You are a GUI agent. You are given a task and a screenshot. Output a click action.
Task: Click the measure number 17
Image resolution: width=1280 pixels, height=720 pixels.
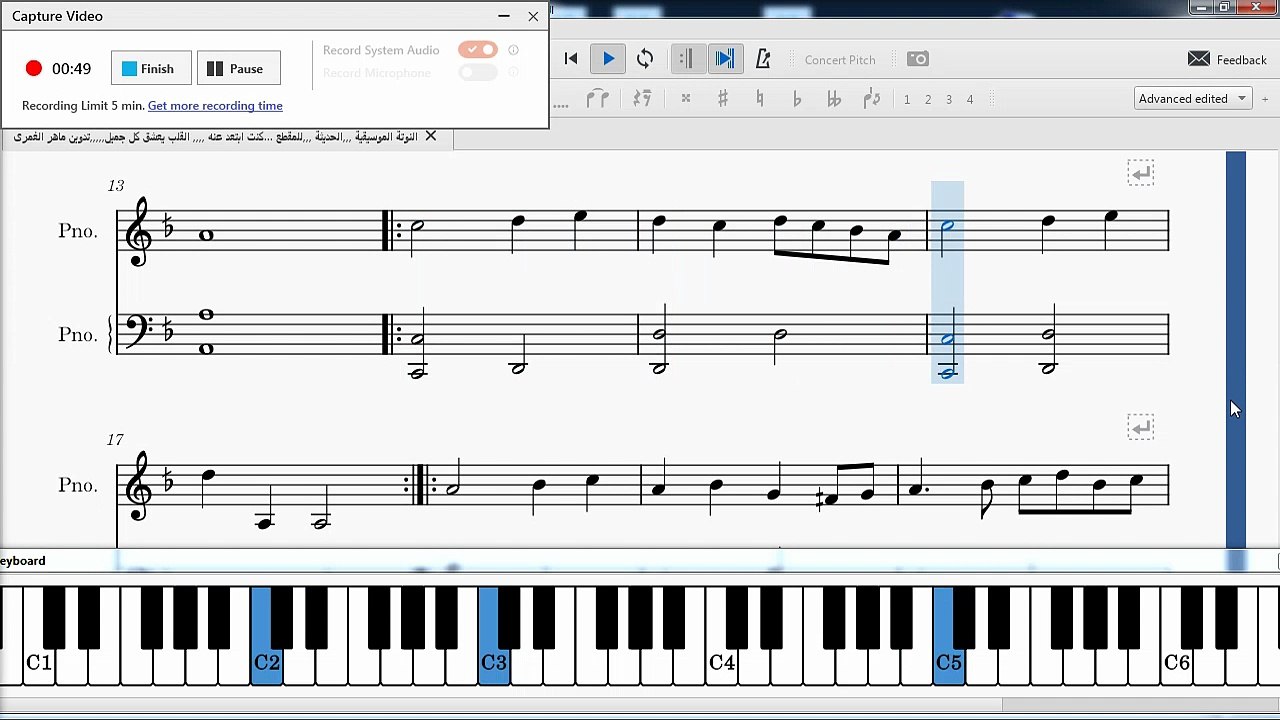[x=116, y=439]
